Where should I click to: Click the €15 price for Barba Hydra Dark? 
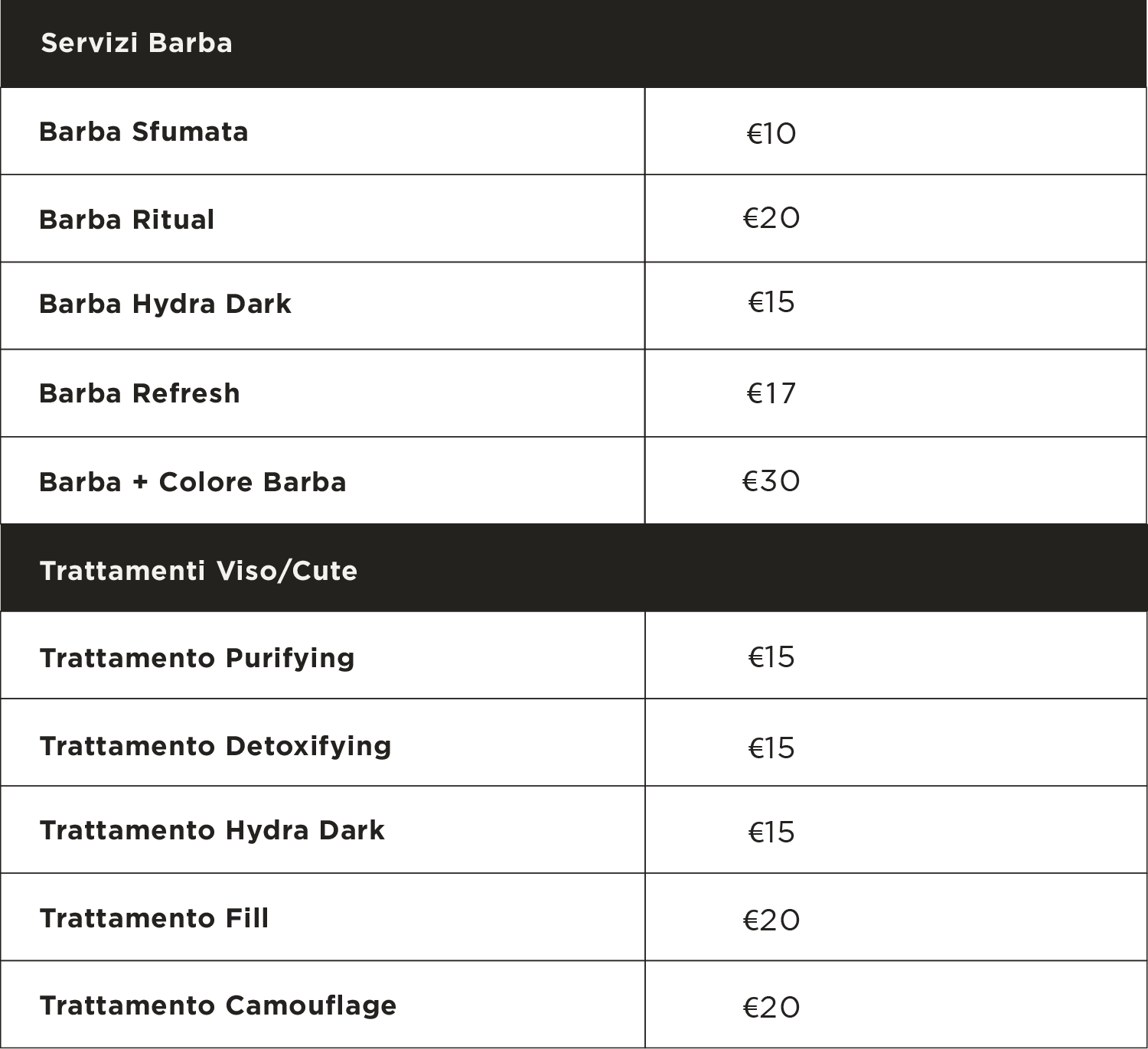771,302
